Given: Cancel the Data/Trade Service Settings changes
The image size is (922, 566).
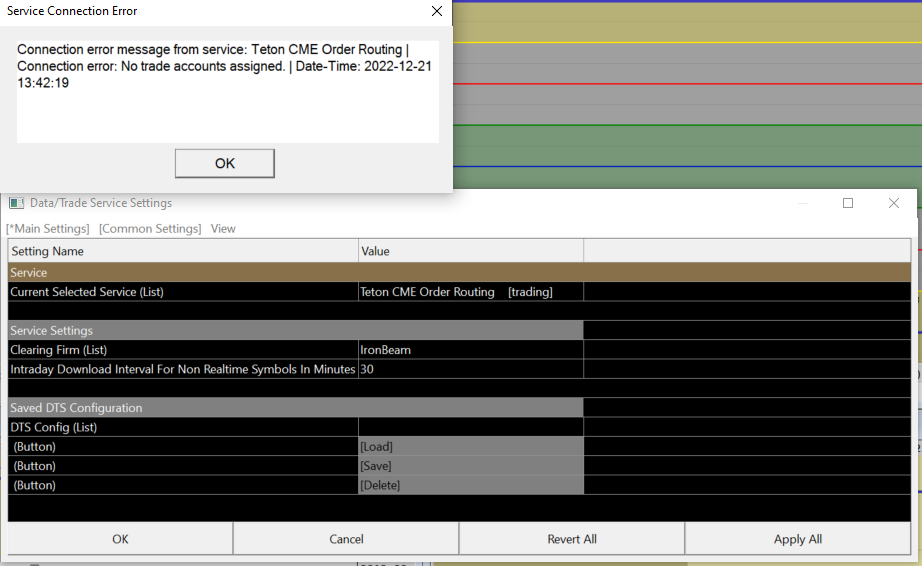Looking at the screenshot, I should point(346,539).
